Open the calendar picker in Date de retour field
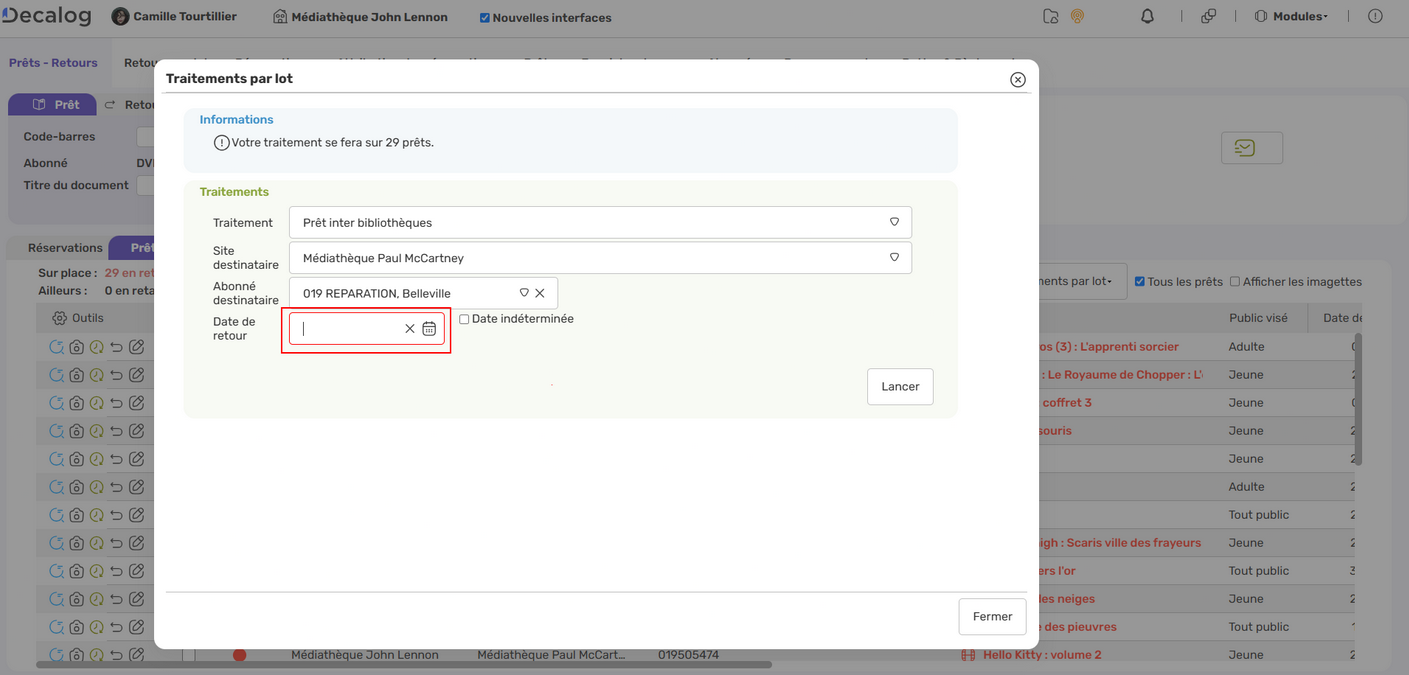The image size is (1409, 675). [x=430, y=327]
